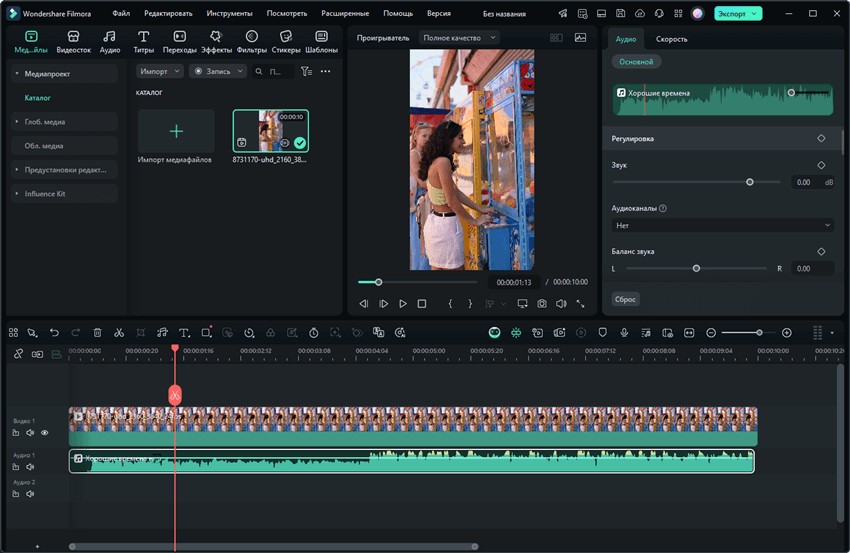Take a snapshot with the camera icon
Viewport: 850px width, 553px height.
(x=541, y=303)
